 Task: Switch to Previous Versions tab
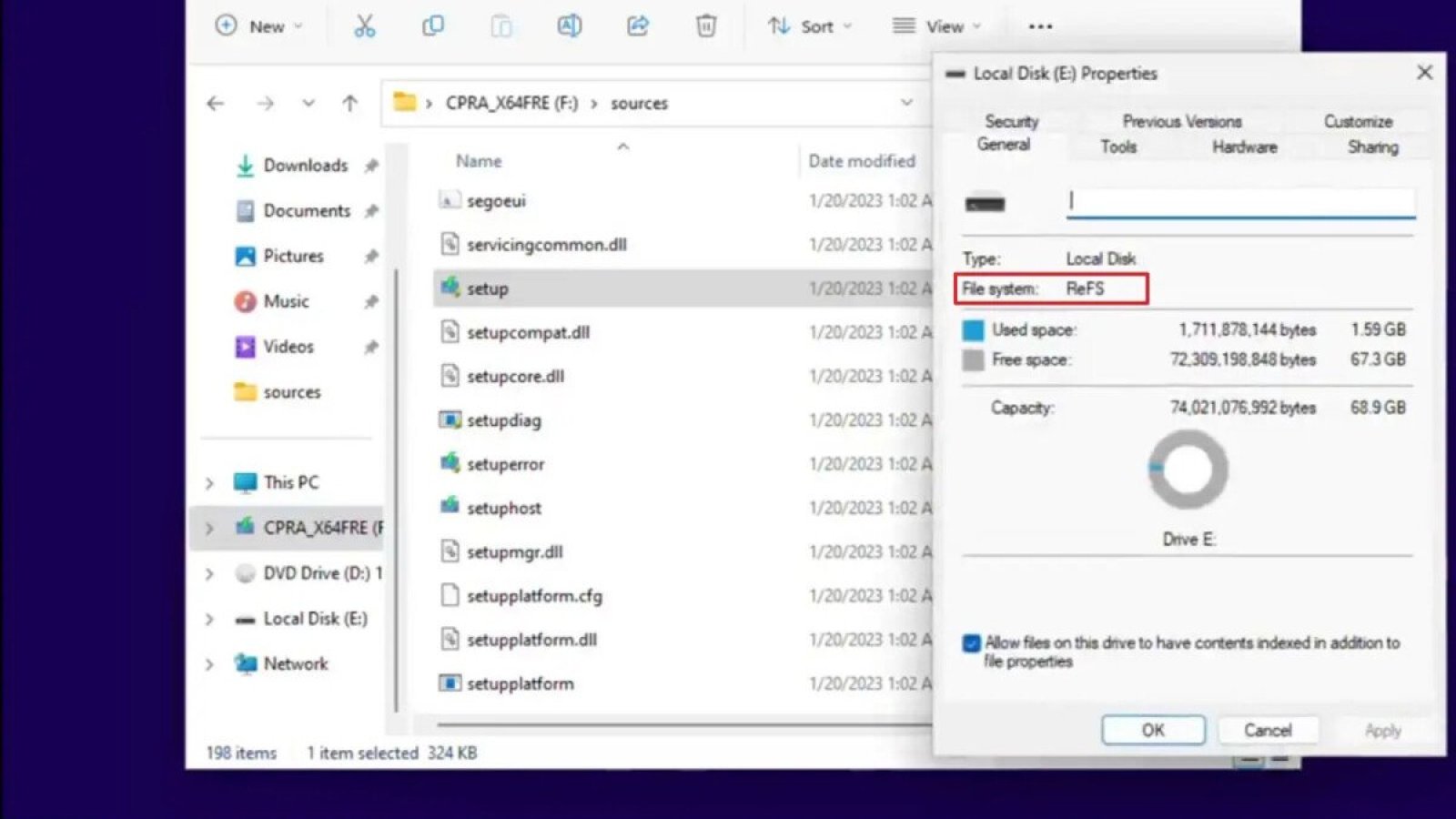coord(1181,121)
